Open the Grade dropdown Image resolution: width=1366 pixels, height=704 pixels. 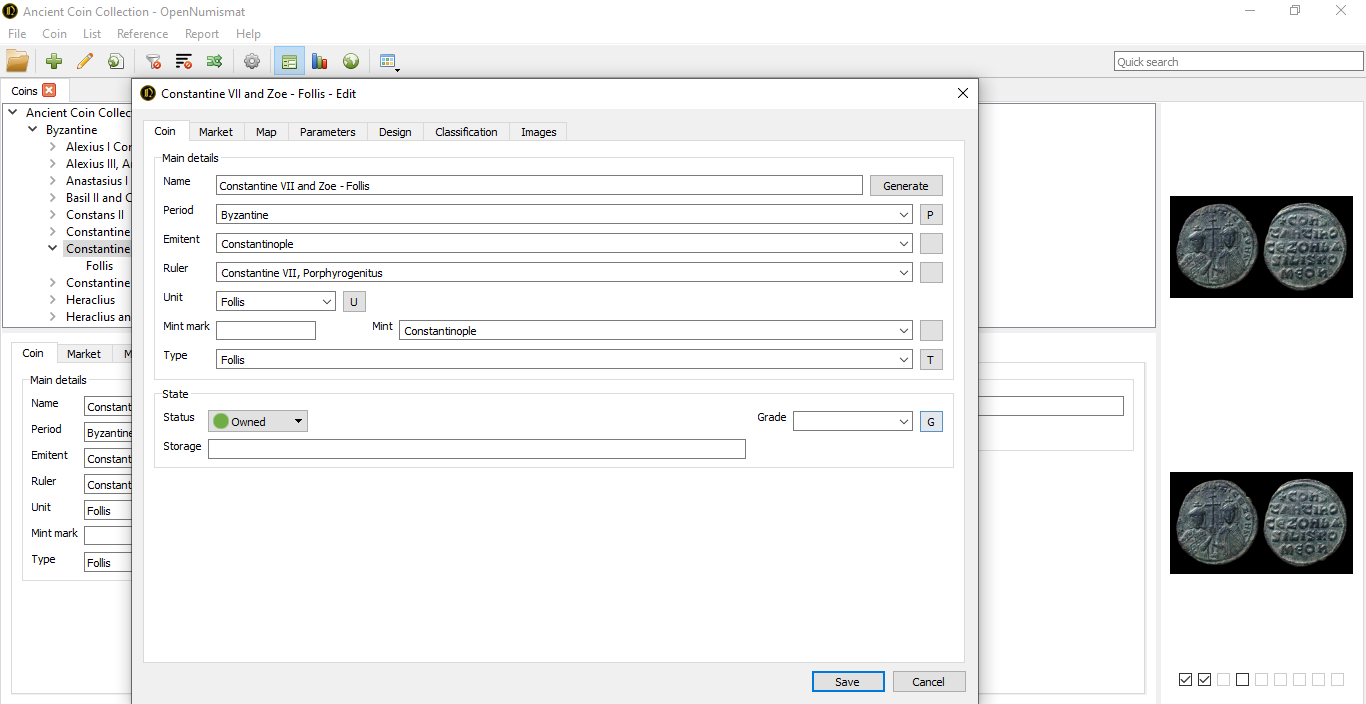click(x=853, y=422)
